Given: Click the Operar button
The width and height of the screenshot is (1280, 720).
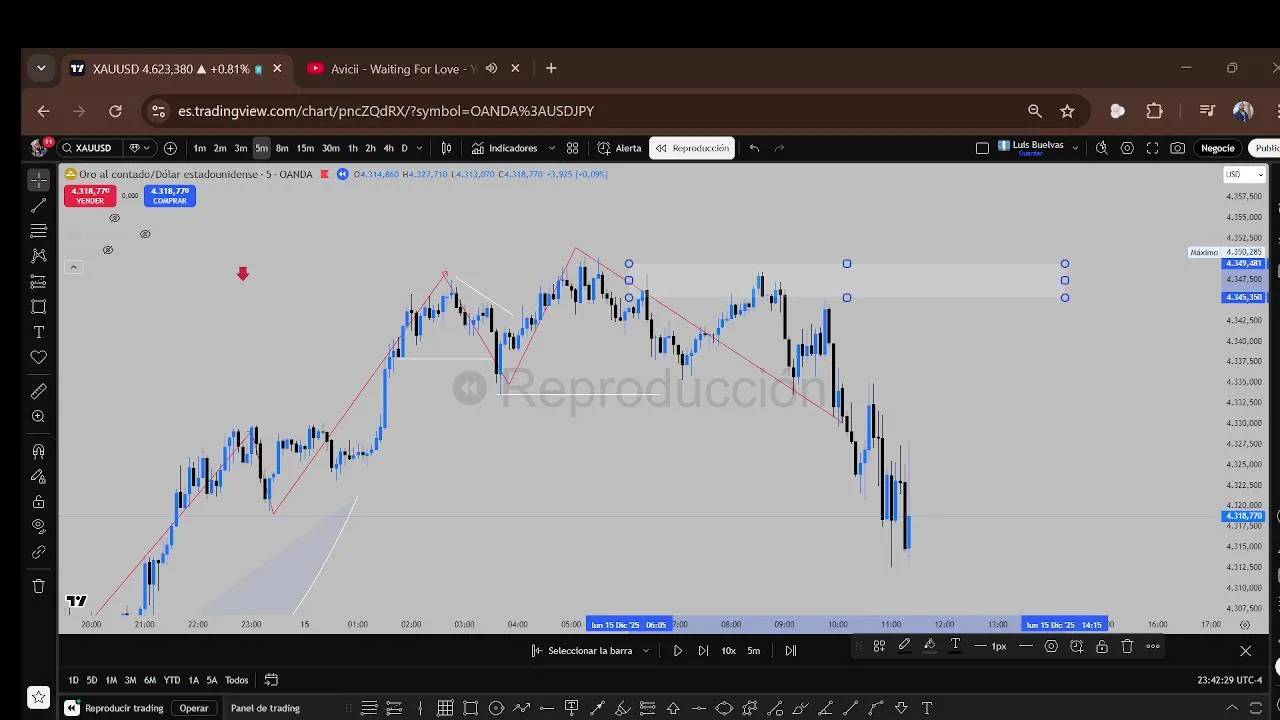Looking at the screenshot, I should 194,708.
